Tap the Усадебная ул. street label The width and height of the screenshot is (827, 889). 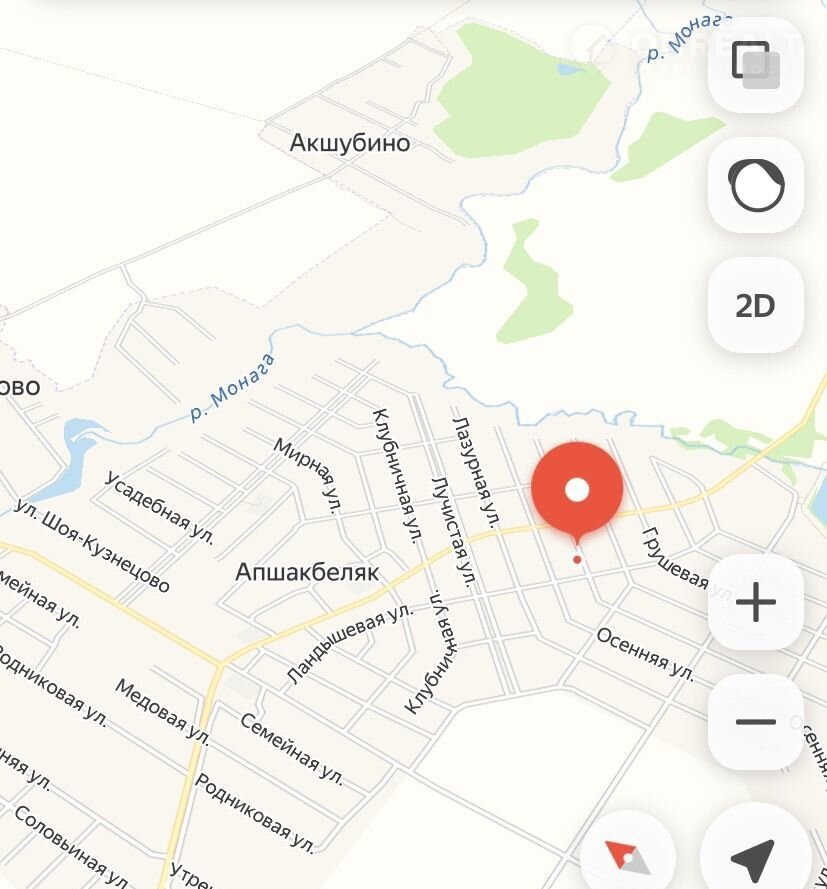pyautogui.click(x=160, y=507)
